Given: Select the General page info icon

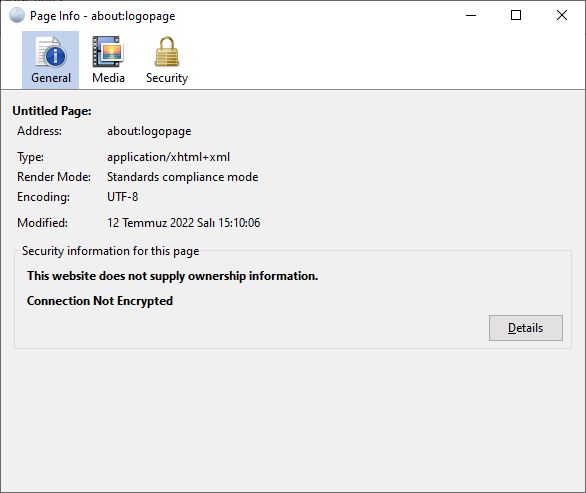Looking at the screenshot, I should pos(51,52).
